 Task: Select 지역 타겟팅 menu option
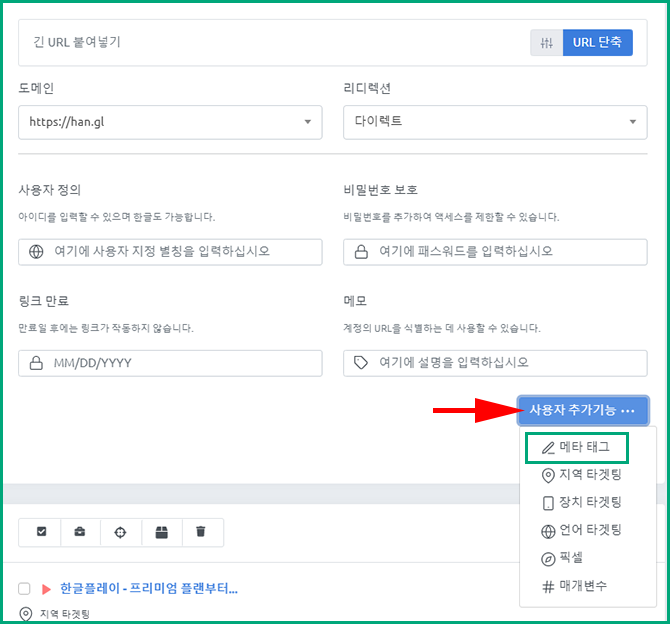pyautogui.click(x=581, y=476)
